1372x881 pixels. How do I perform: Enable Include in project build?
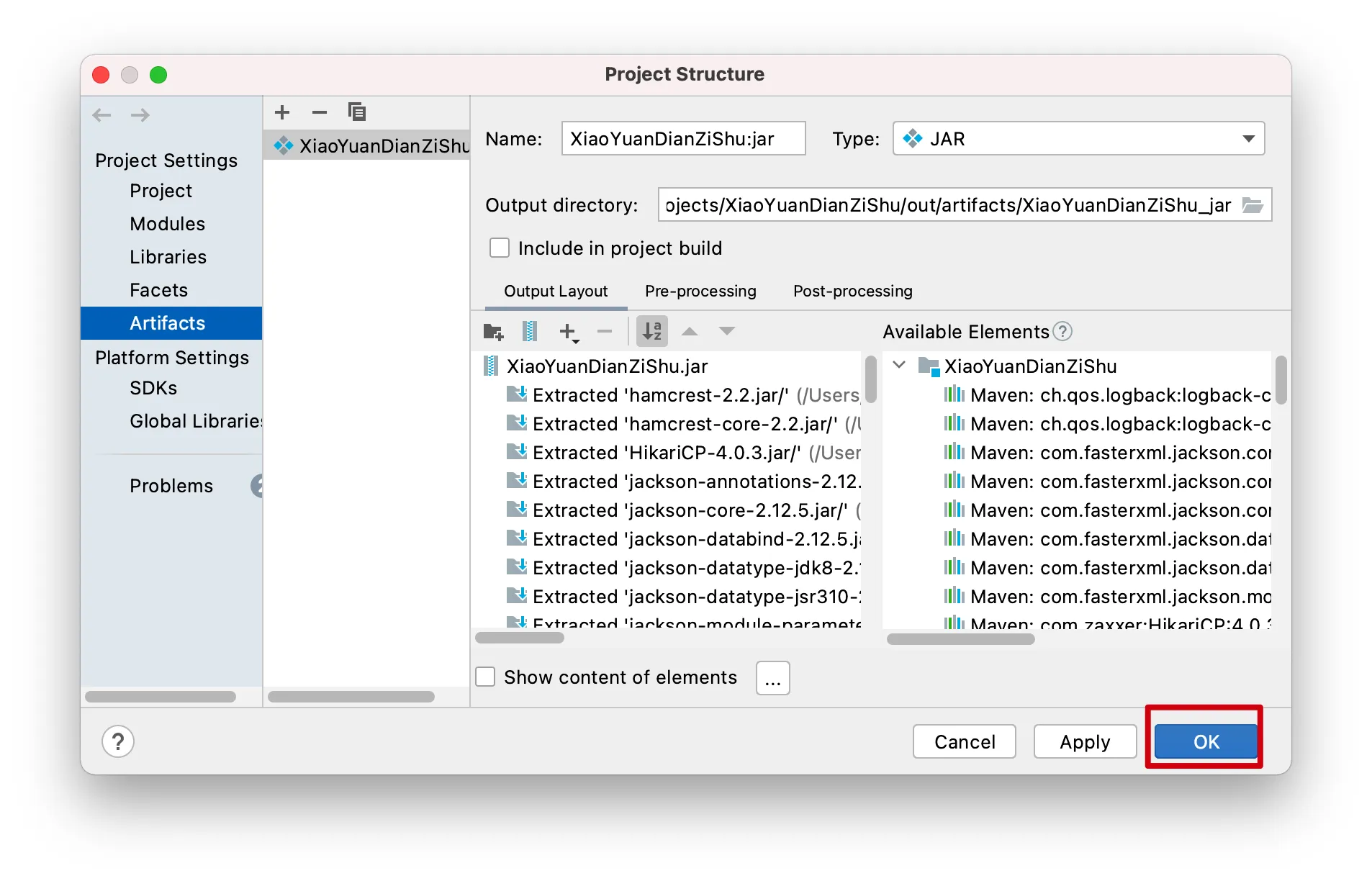(500, 248)
